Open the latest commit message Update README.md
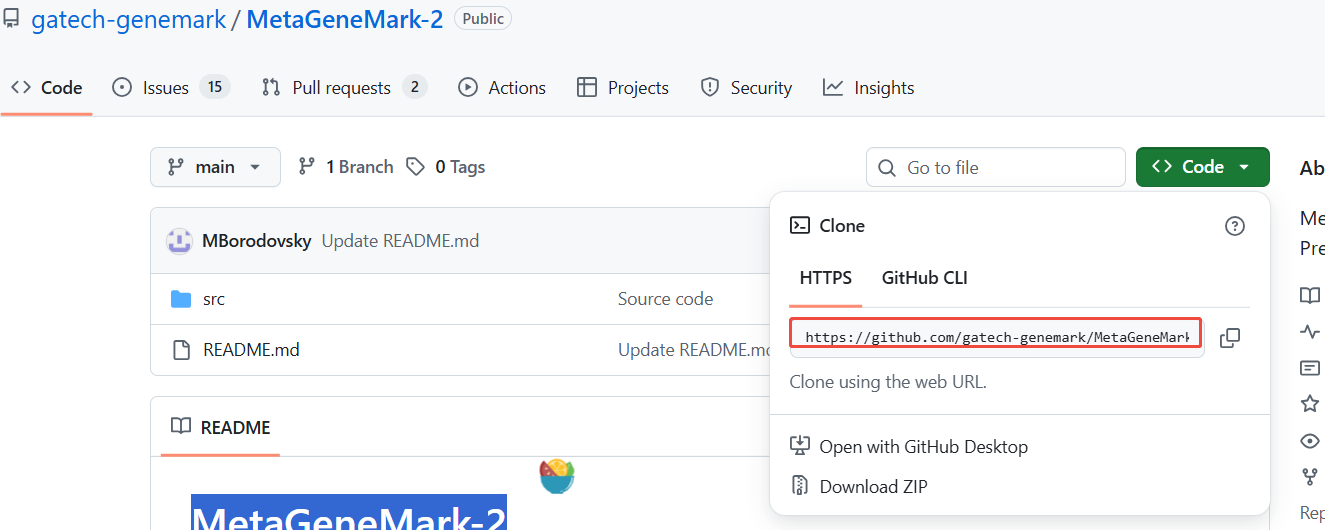The height and width of the screenshot is (530, 1325). click(x=400, y=241)
